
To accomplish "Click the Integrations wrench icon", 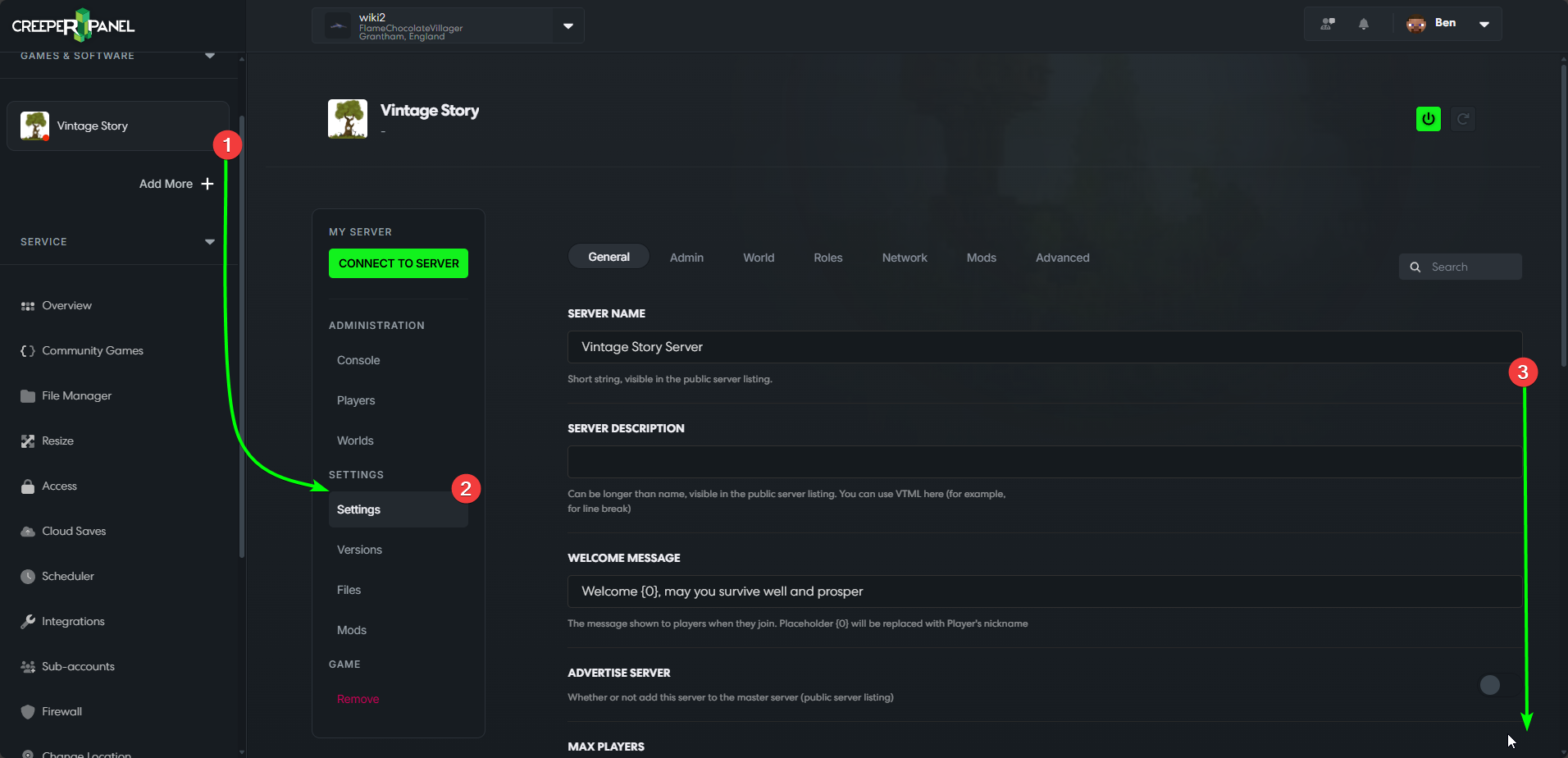I will coord(28,622).
